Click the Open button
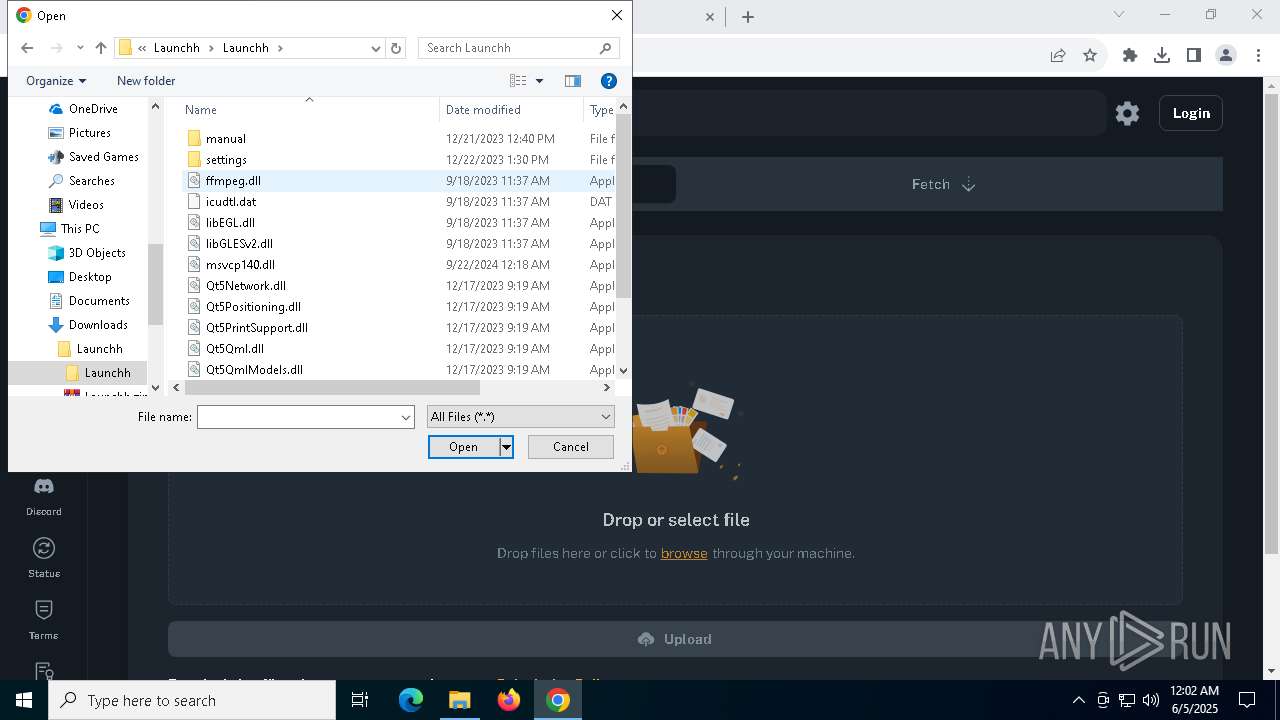The height and width of the screenshot is (720, 1280). pos(464,447)
